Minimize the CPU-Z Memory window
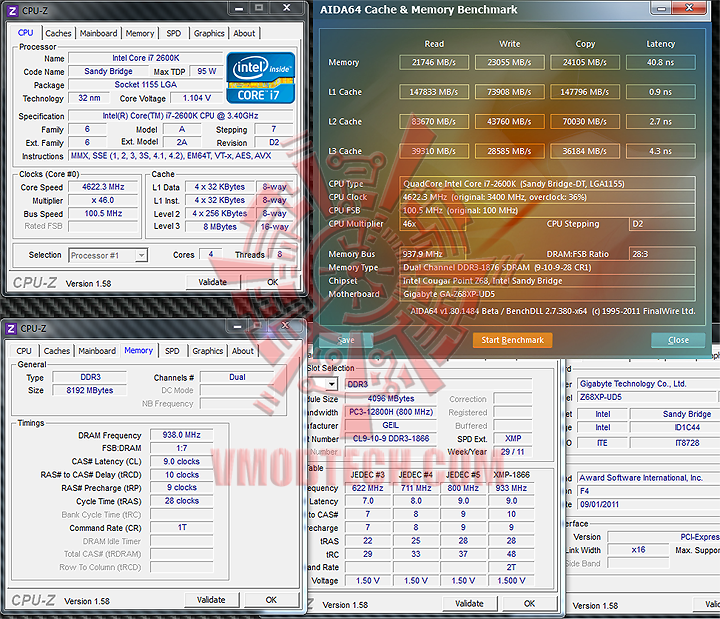 237,326
